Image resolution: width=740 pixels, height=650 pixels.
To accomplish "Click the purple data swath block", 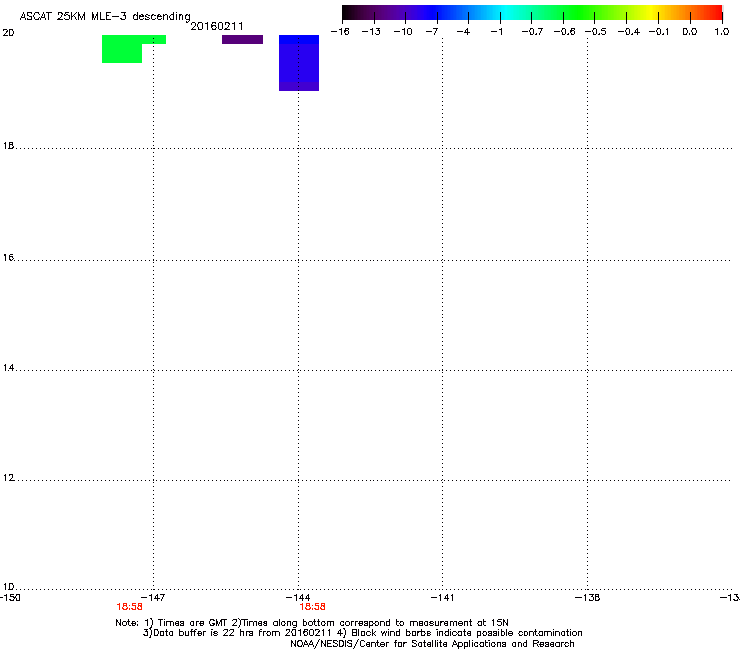I will tap(243, 39).
